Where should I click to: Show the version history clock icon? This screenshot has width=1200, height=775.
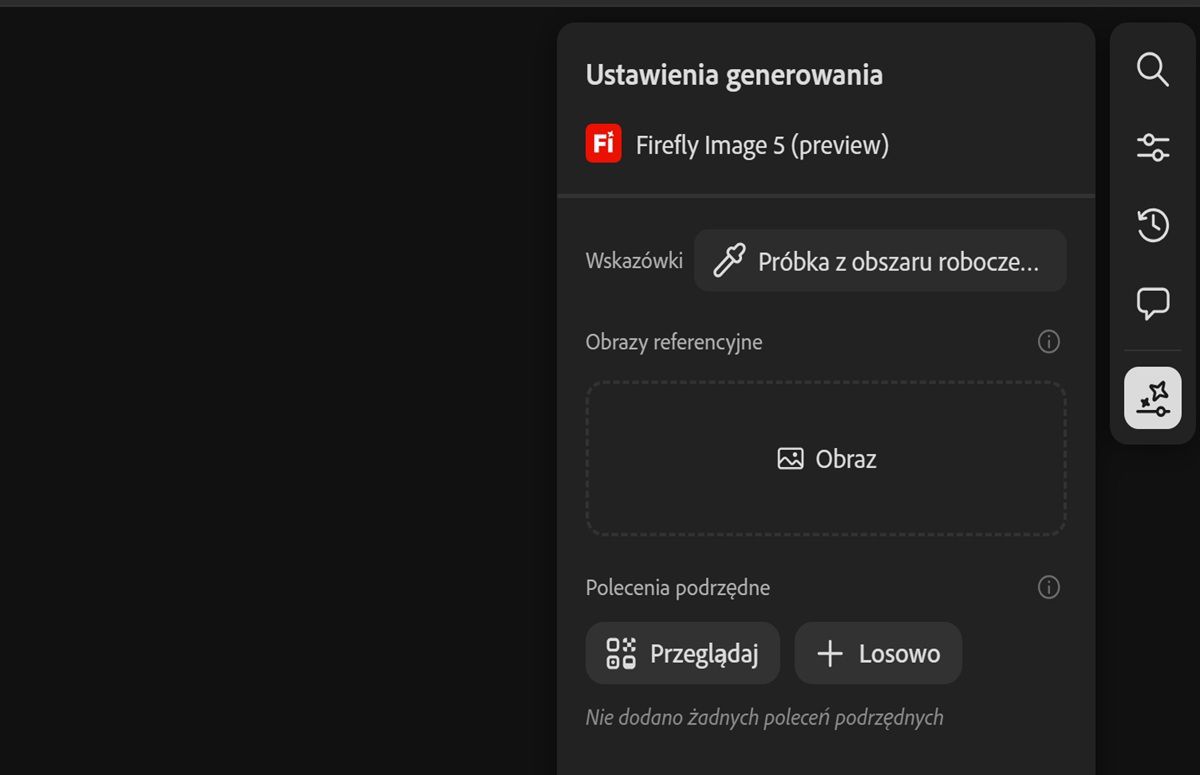pos(1152,225)
